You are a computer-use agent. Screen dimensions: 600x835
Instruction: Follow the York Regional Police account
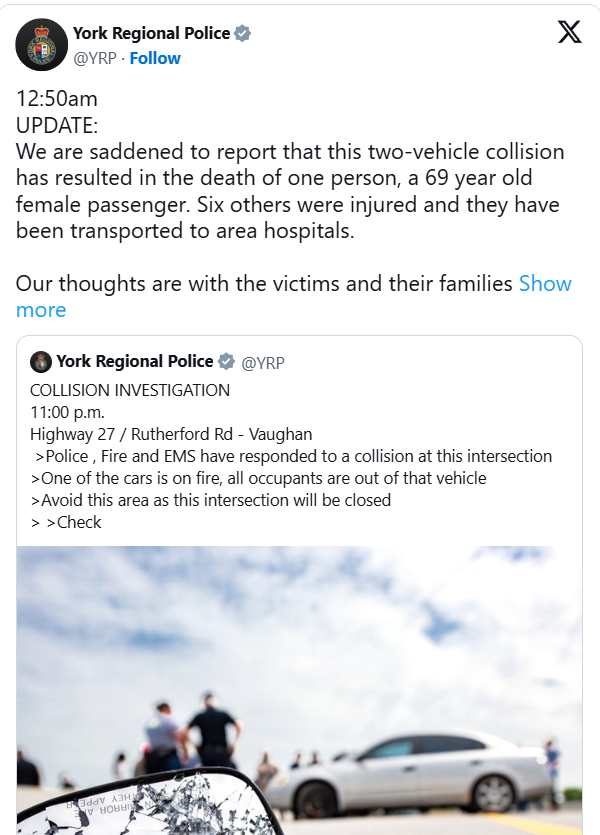click(155, 58)
